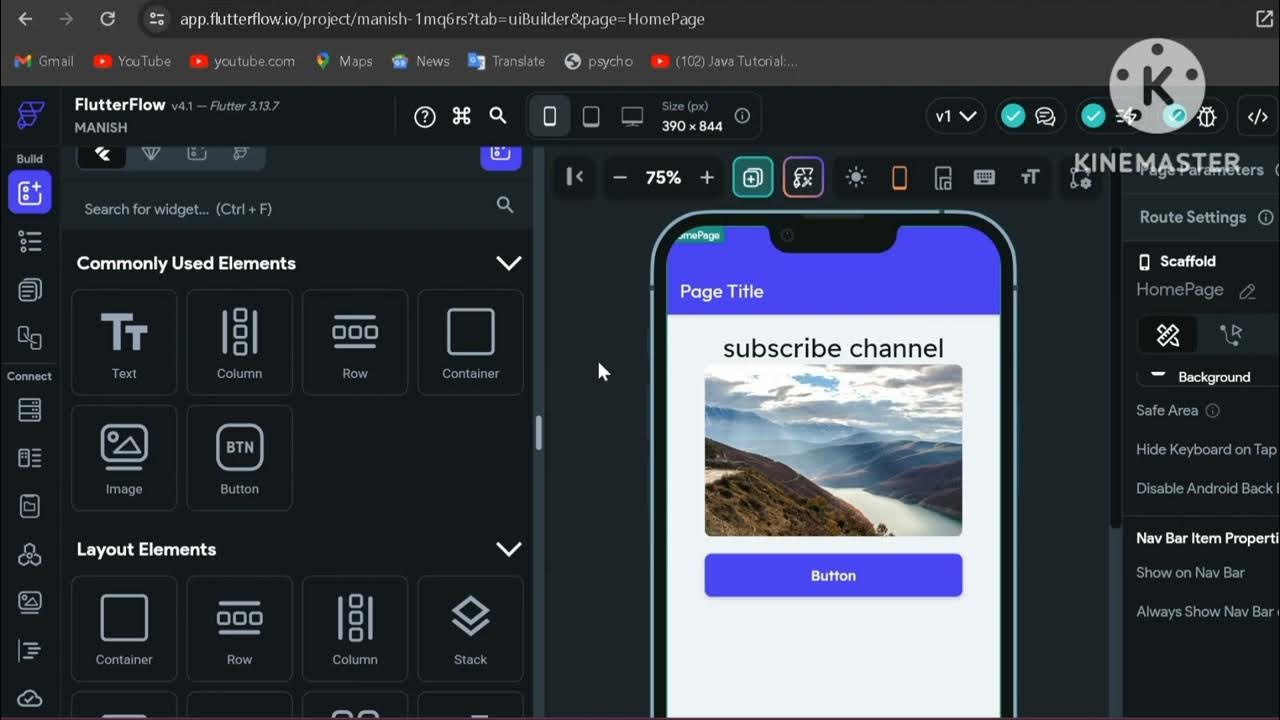
Task: Pick Column widget from Commonly Used Elements
Action: (240, 343)
